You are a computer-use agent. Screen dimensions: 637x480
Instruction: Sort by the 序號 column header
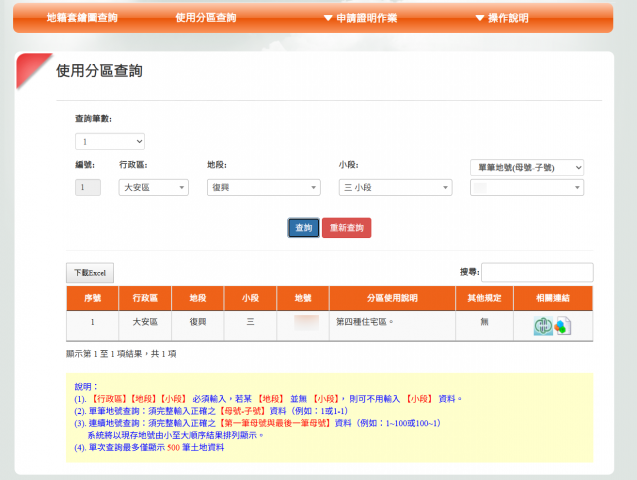(92, 298)
